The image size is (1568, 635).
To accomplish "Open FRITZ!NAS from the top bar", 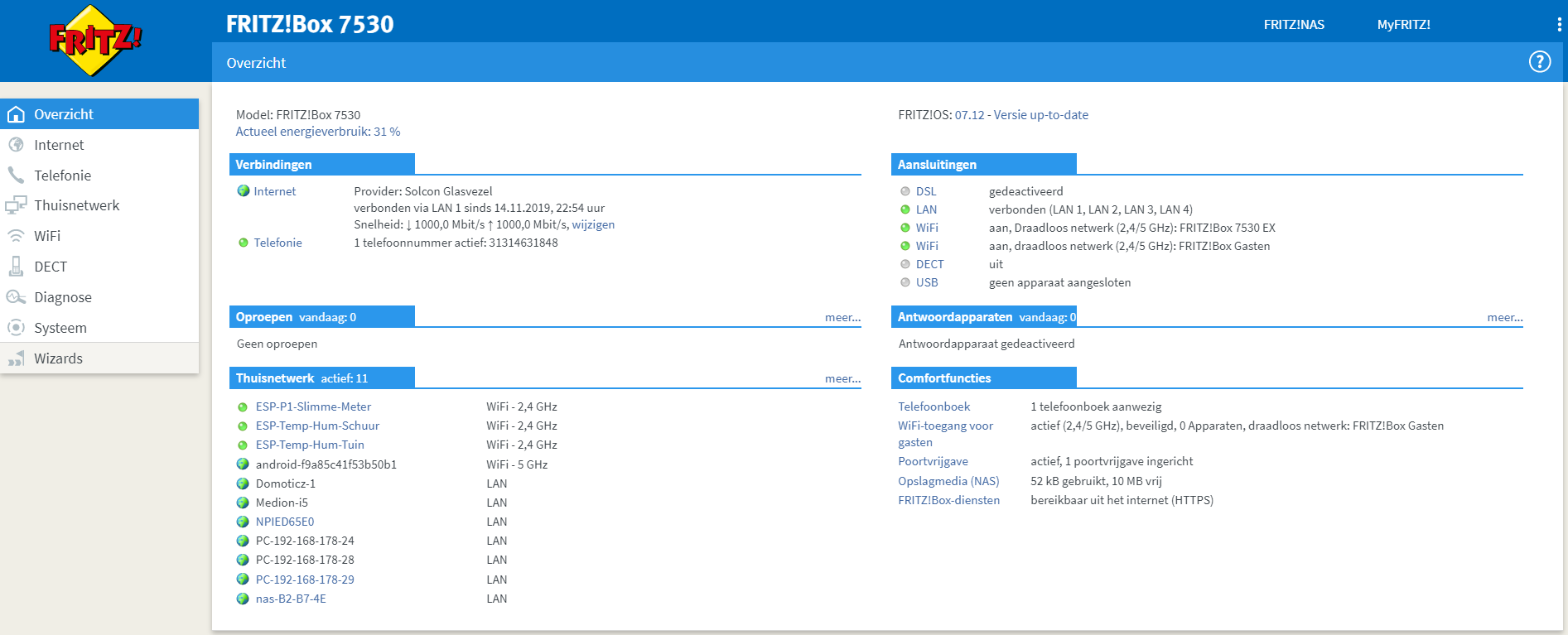I will 1294,25.
